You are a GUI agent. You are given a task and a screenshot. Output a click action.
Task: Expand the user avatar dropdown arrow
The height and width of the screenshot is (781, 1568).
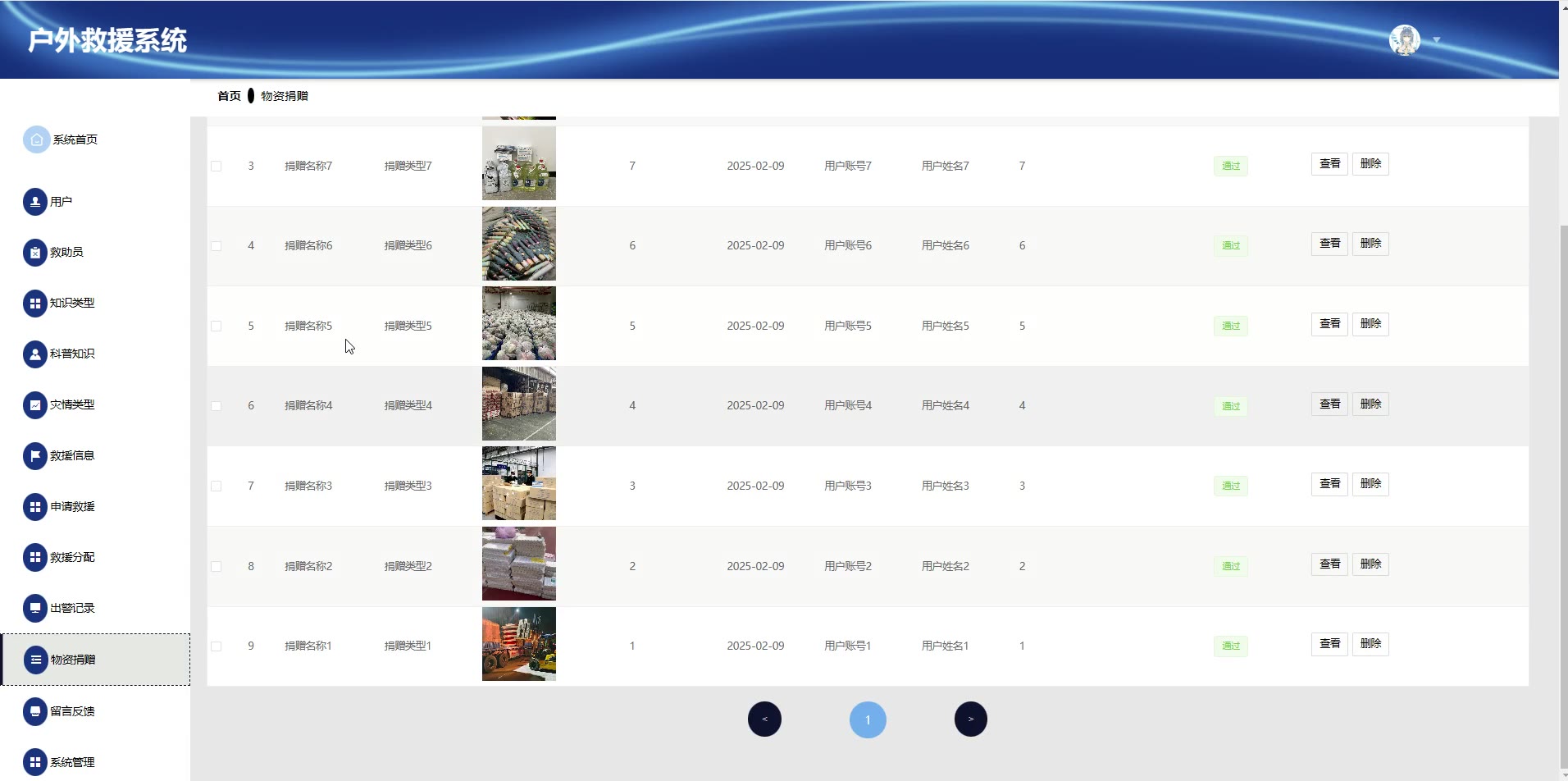tap(1437, 40)
